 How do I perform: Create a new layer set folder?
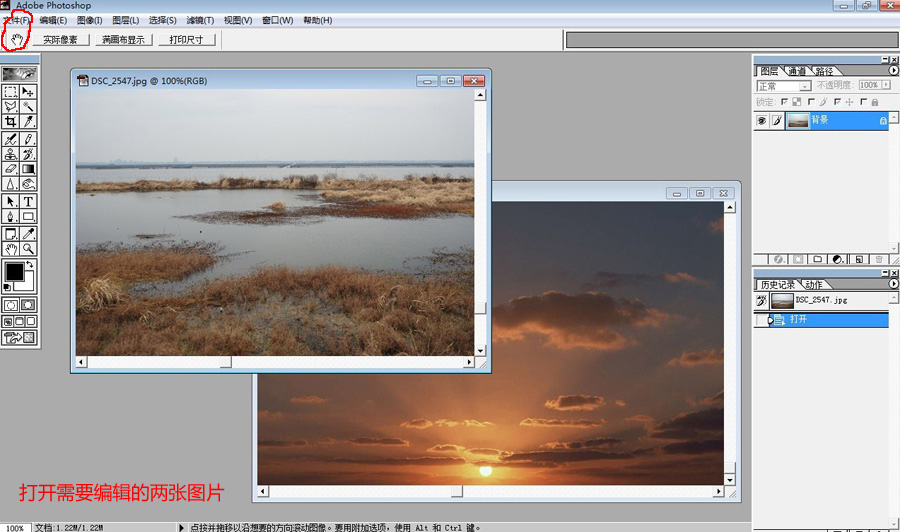(x=818, y=259)
